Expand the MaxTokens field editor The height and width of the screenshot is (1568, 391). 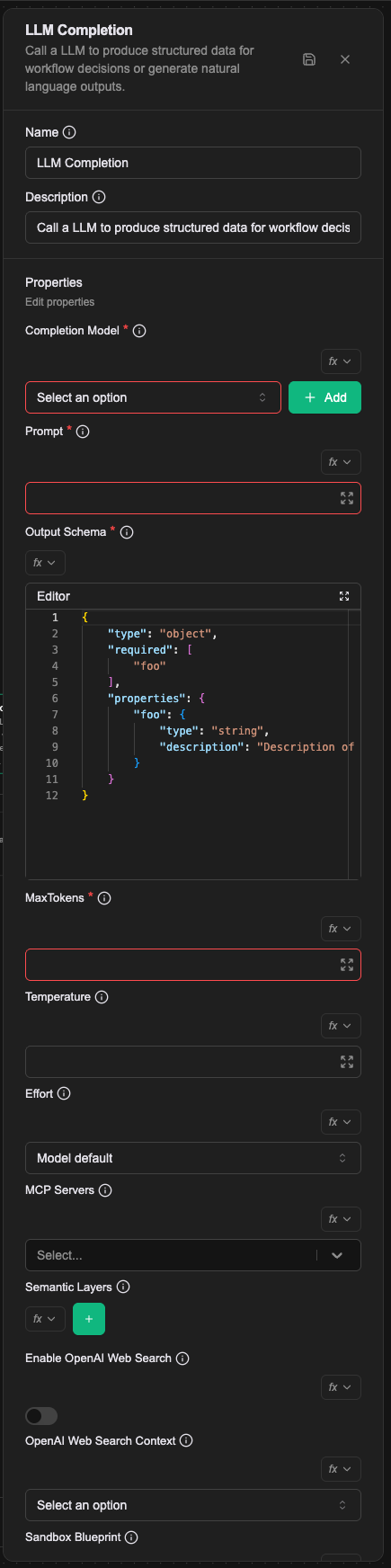(x=347, y=965)
